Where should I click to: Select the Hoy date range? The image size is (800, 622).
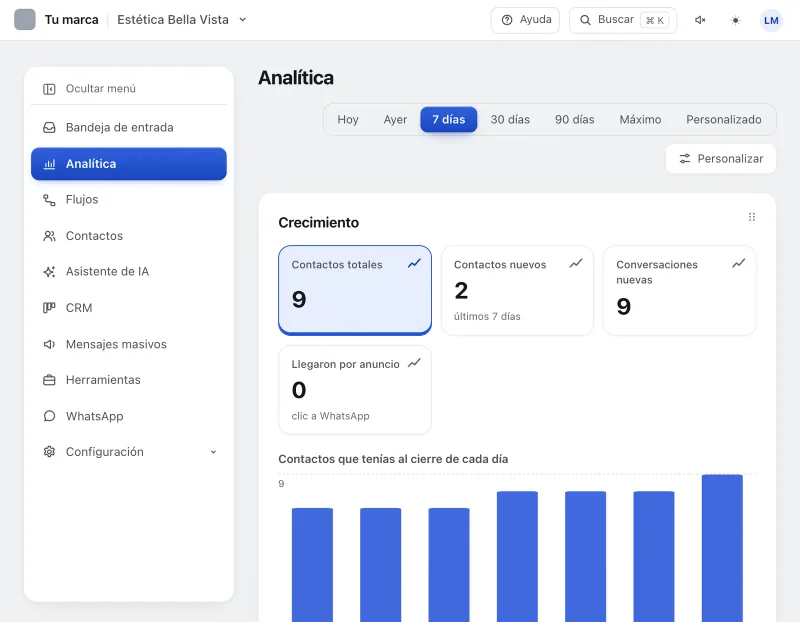point(348,119)
